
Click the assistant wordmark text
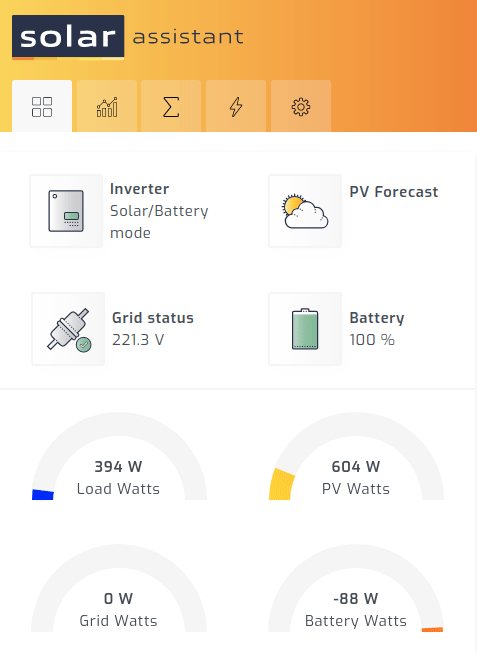coord(188,37)
